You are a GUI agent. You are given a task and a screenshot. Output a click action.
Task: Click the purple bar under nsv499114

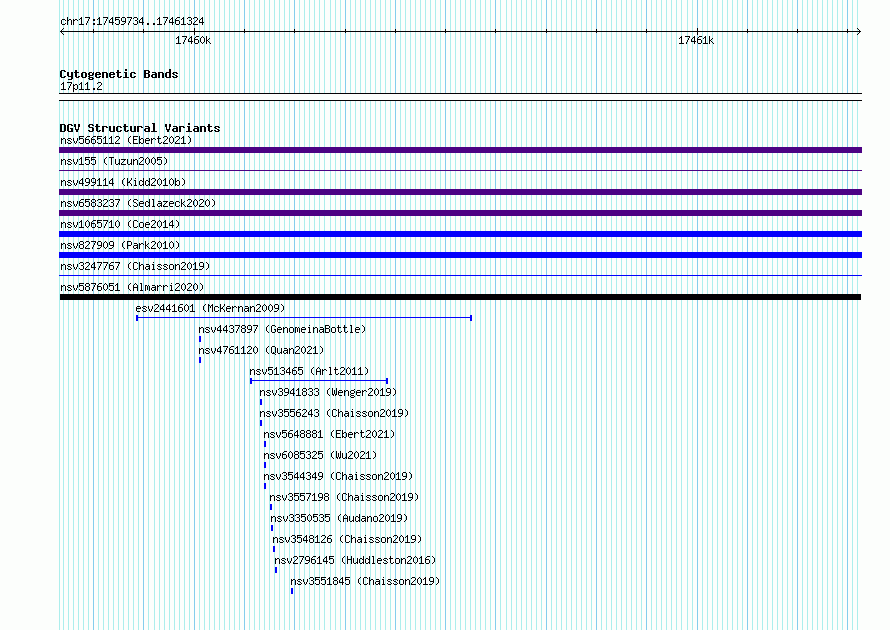460,192
